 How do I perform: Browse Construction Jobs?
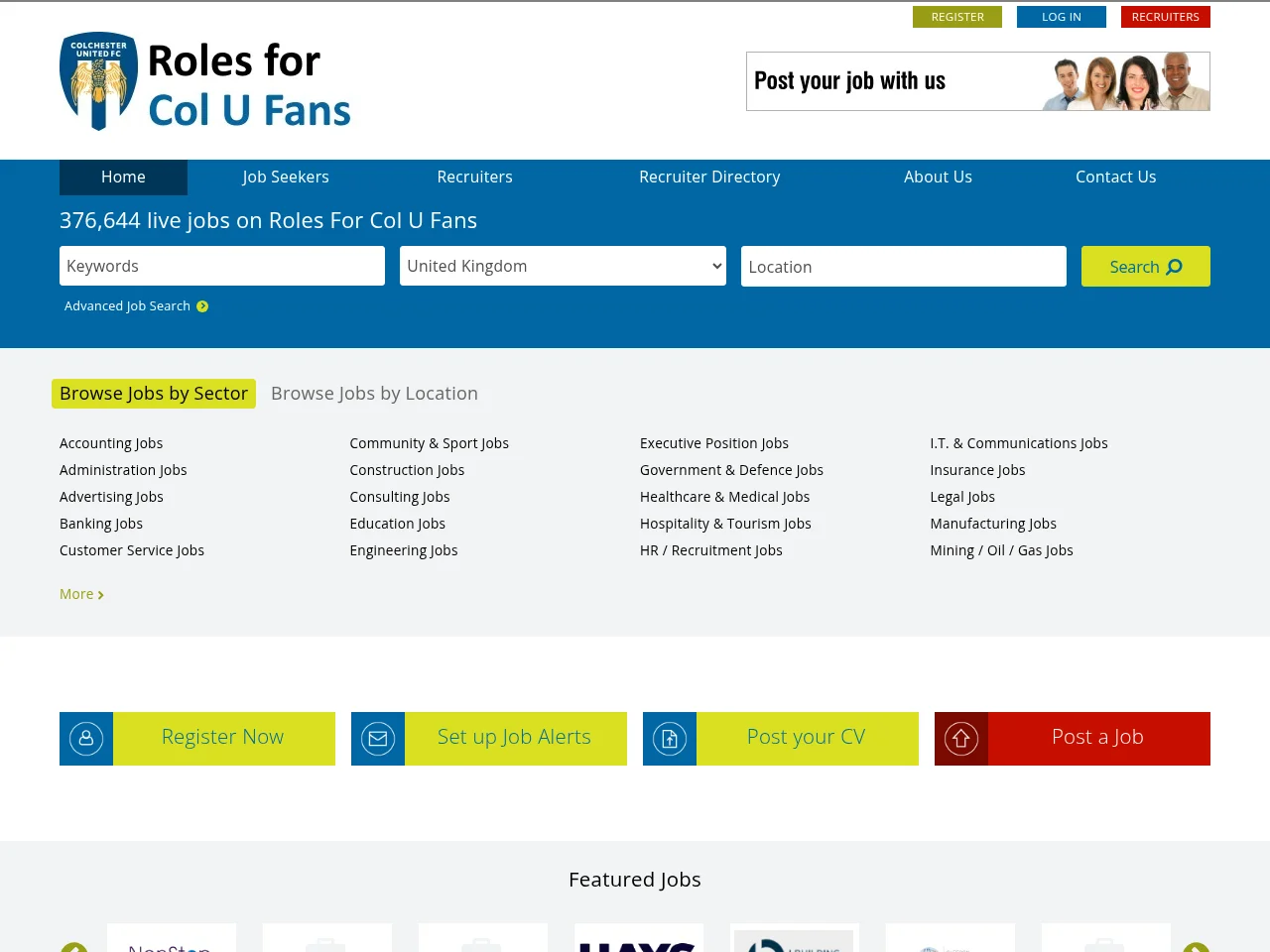[407, 470]
